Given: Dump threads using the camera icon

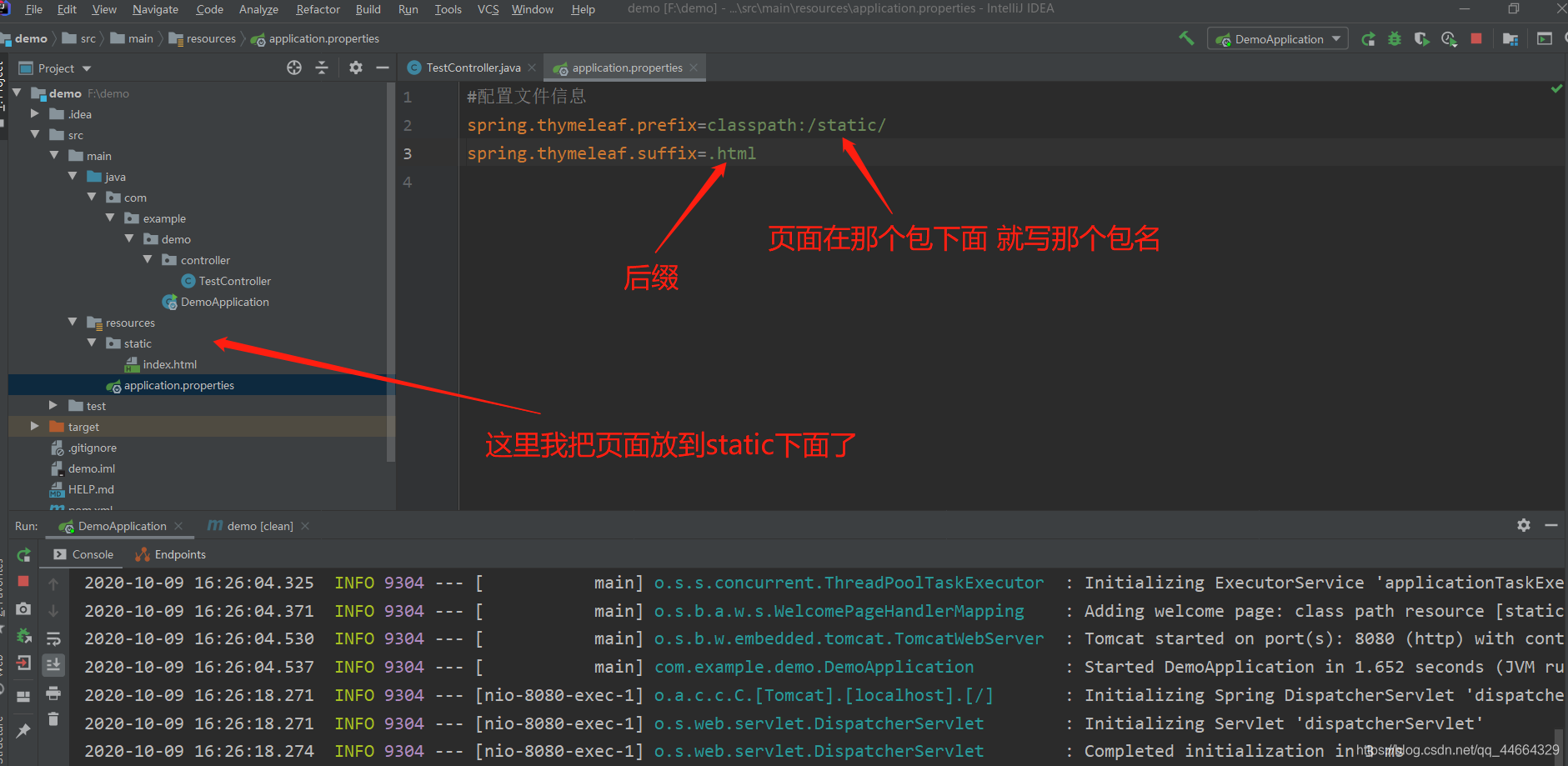Looking at the screenshot, I should [x=23, y=609].
